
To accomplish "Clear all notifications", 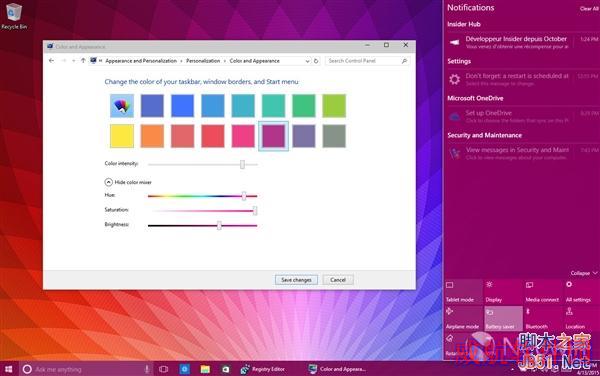I will pyautogui.click(x=589, y=8).
